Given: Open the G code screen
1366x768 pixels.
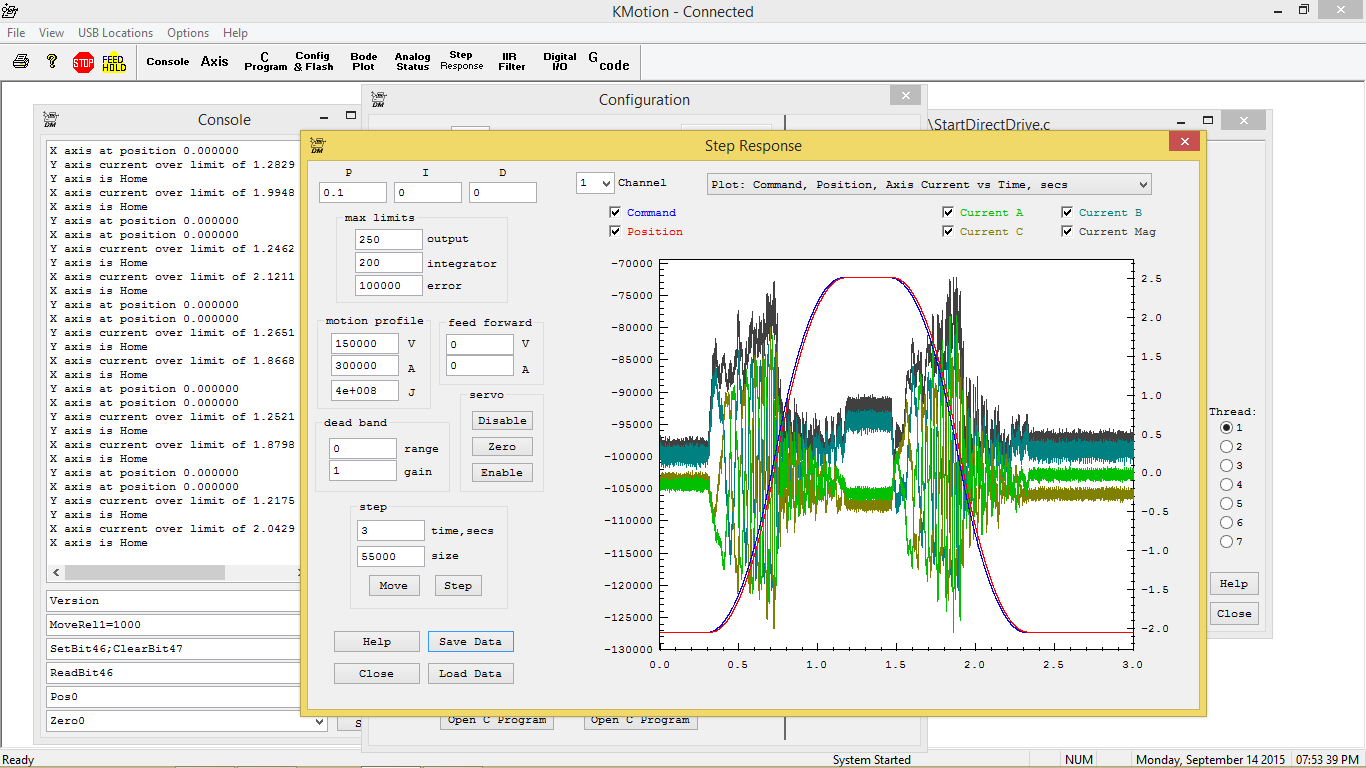Looking at the screenshot, I should click(x=608, y=62).
